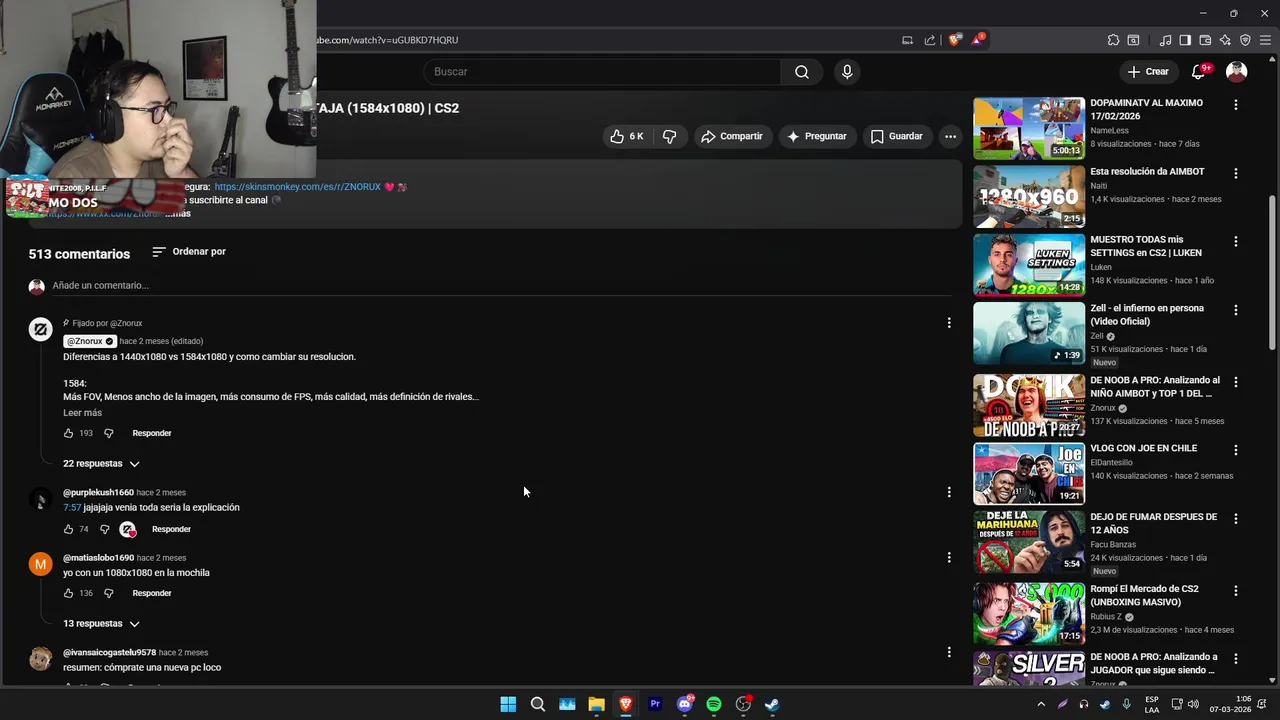
Task: Open VLOG CON JOE EN CHILE thumbnail
Action: pyautogui.click(x=1029, y=473)
